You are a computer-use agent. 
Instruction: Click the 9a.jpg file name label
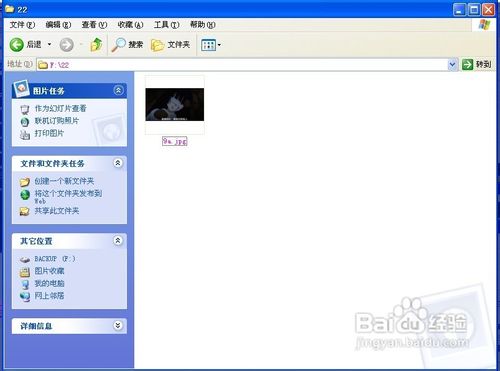175,141
